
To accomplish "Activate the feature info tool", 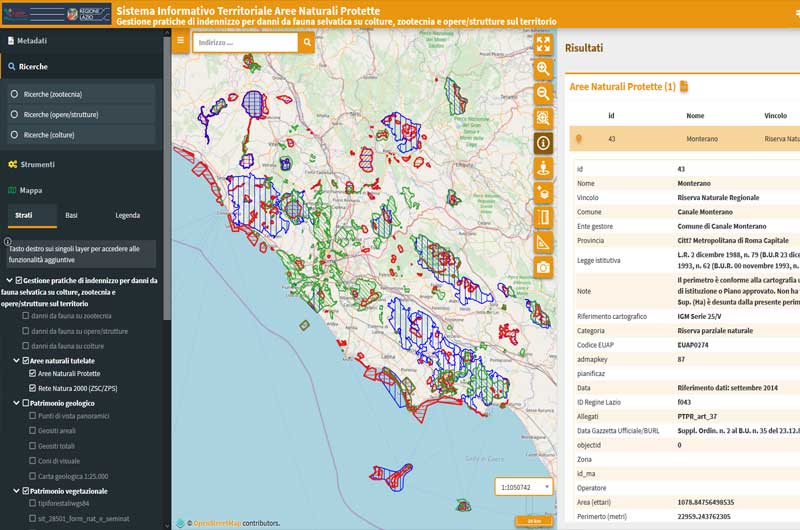I will point(543,143).
